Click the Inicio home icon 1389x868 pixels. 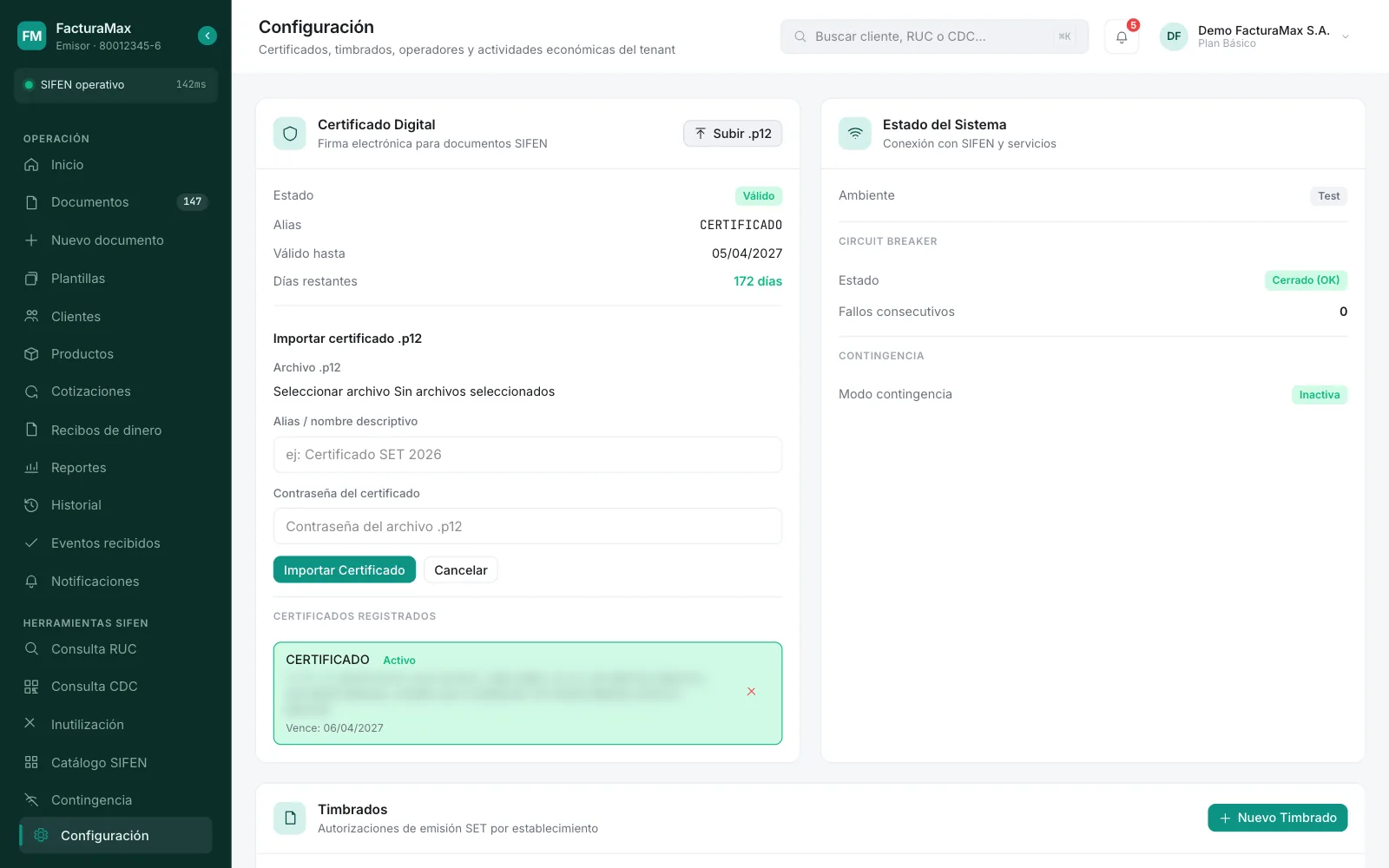31,165
